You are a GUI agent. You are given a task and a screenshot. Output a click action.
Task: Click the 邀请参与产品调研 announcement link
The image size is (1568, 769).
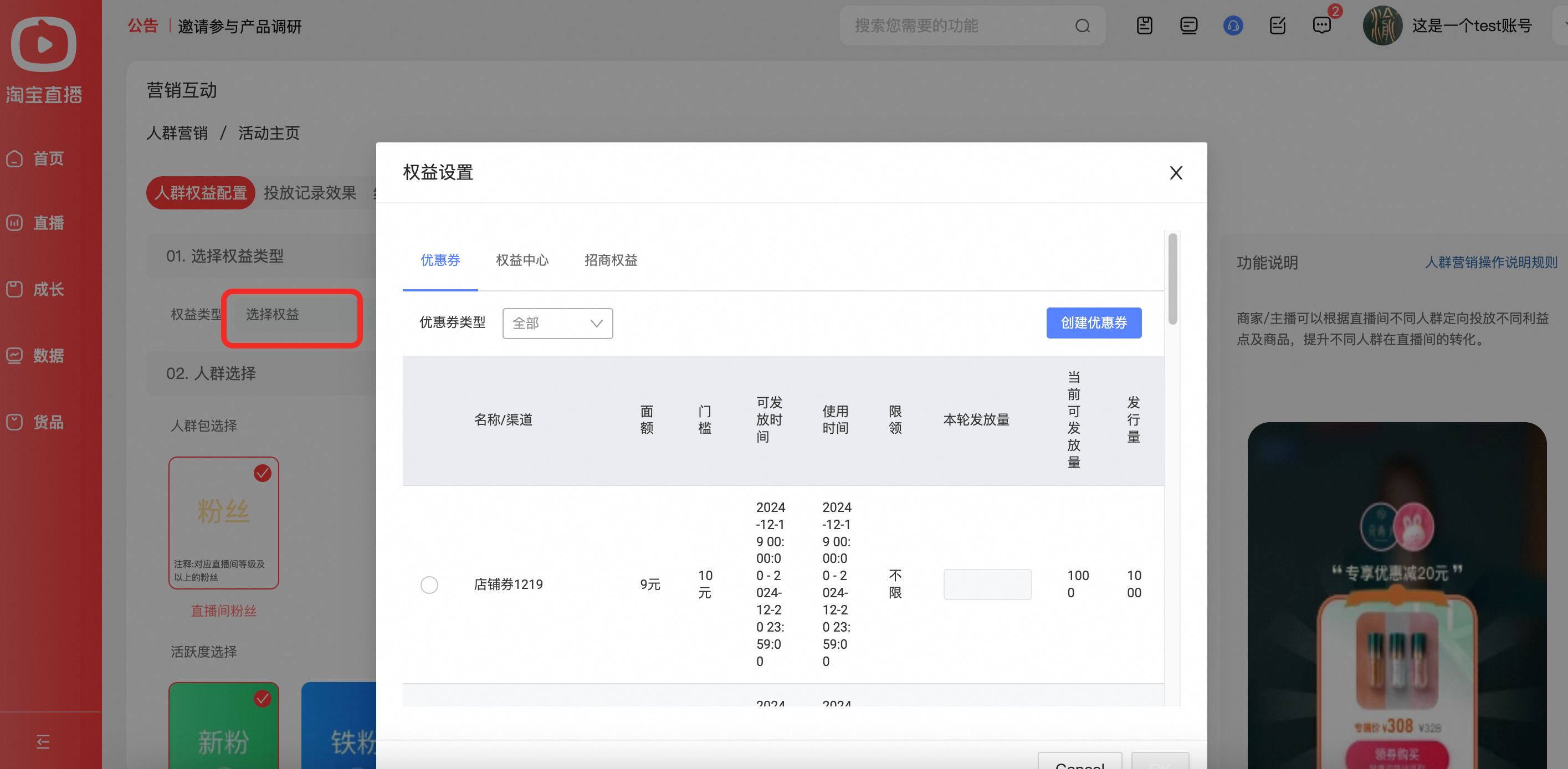coord(240,26)
